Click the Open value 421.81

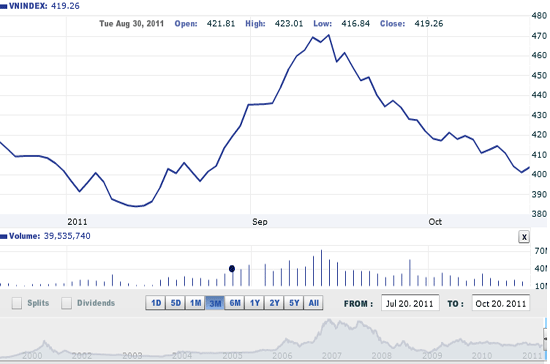[221, 23]
